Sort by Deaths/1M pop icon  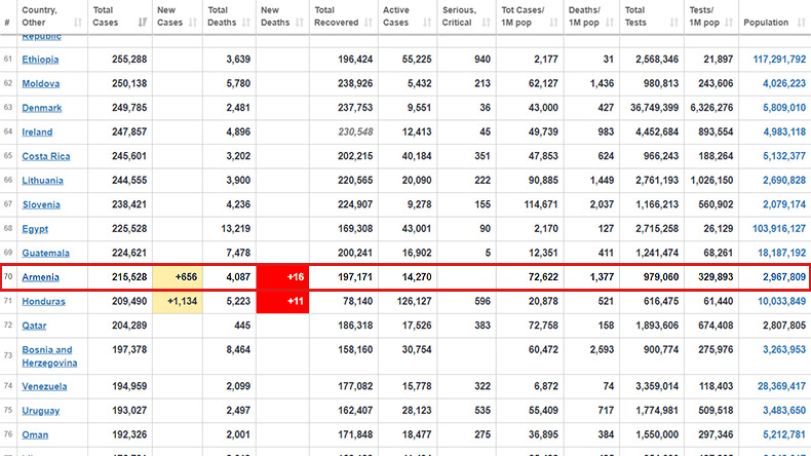click(x=610, y=22)
